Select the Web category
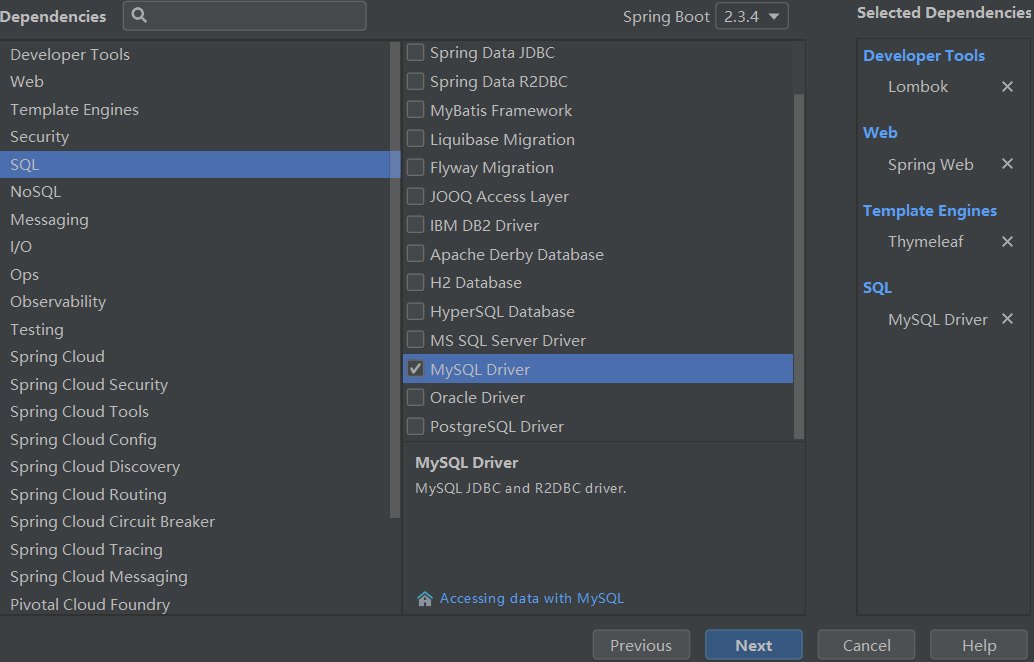The image size is (1034, 662). click(195, 82)
